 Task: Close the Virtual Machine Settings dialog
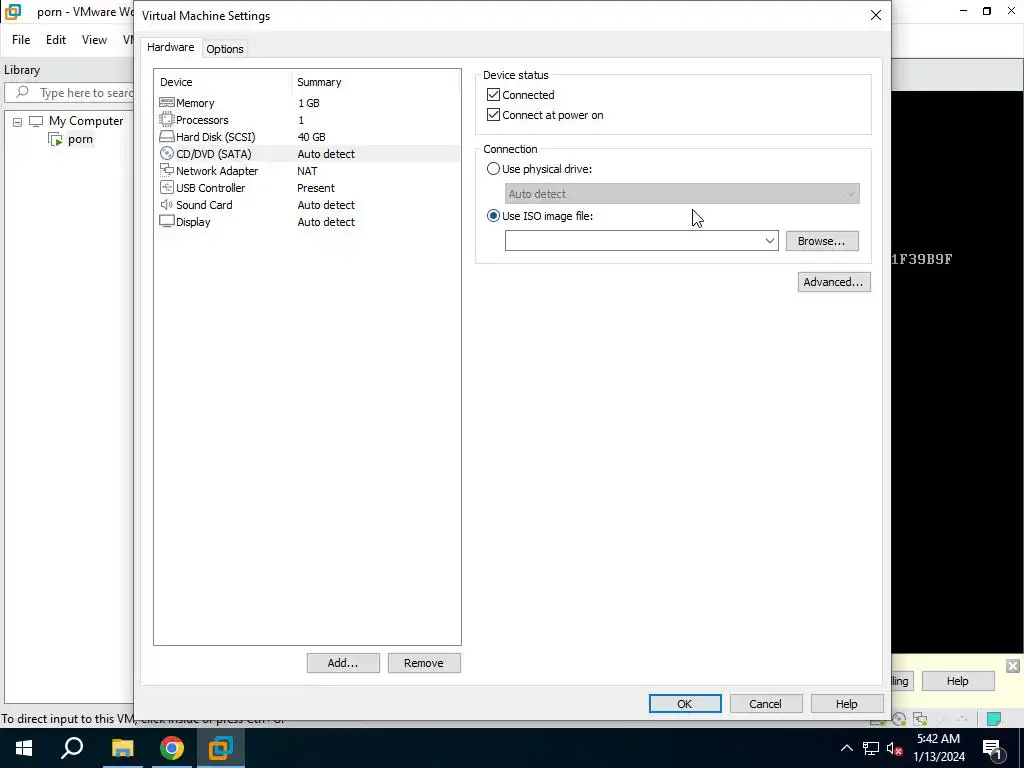876,15
